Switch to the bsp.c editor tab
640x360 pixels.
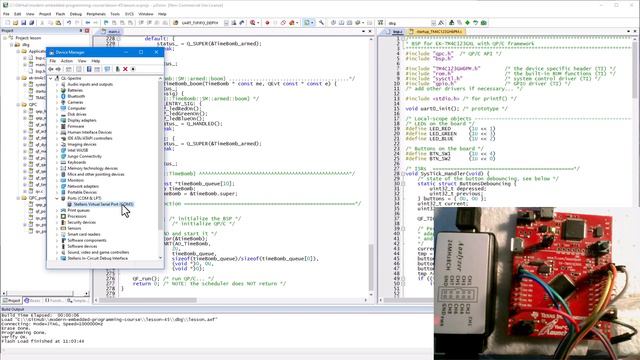[x=395, y=31]
